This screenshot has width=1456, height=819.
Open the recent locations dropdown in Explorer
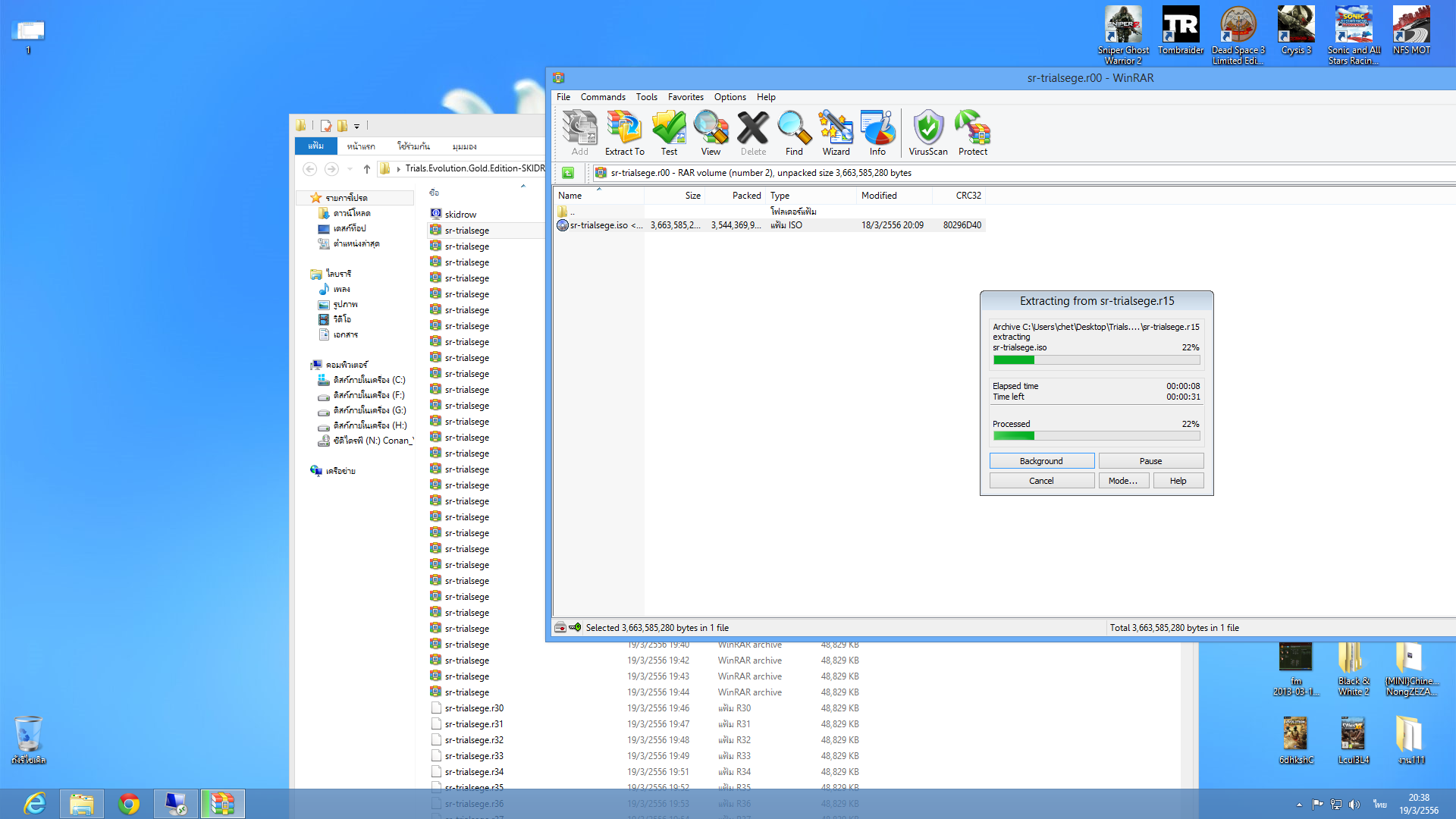pos(350,169)
